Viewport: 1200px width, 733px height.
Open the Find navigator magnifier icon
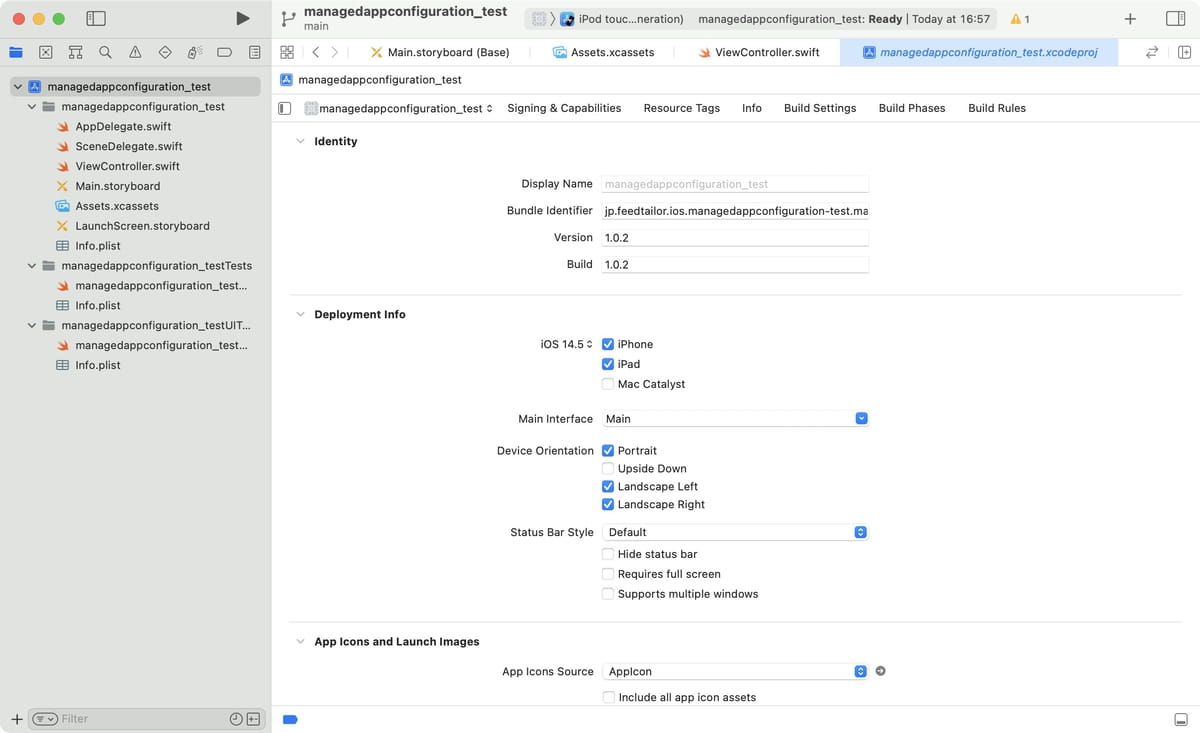pyautogui.click(x=105, y=52)
